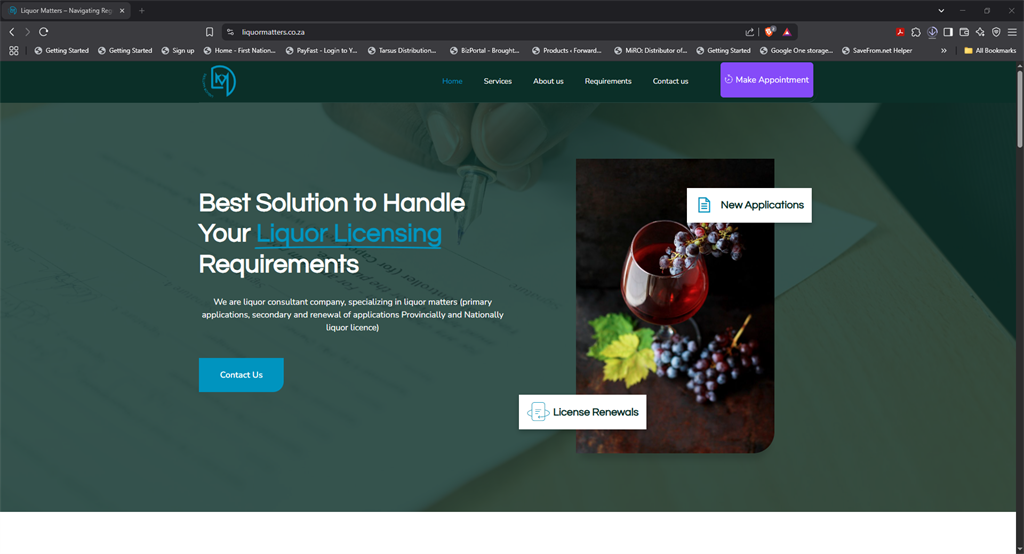Expand hidden bookmarks with double chevron
The height and width of the screenshot is (554, 1024).
click(x=944, y=50)
